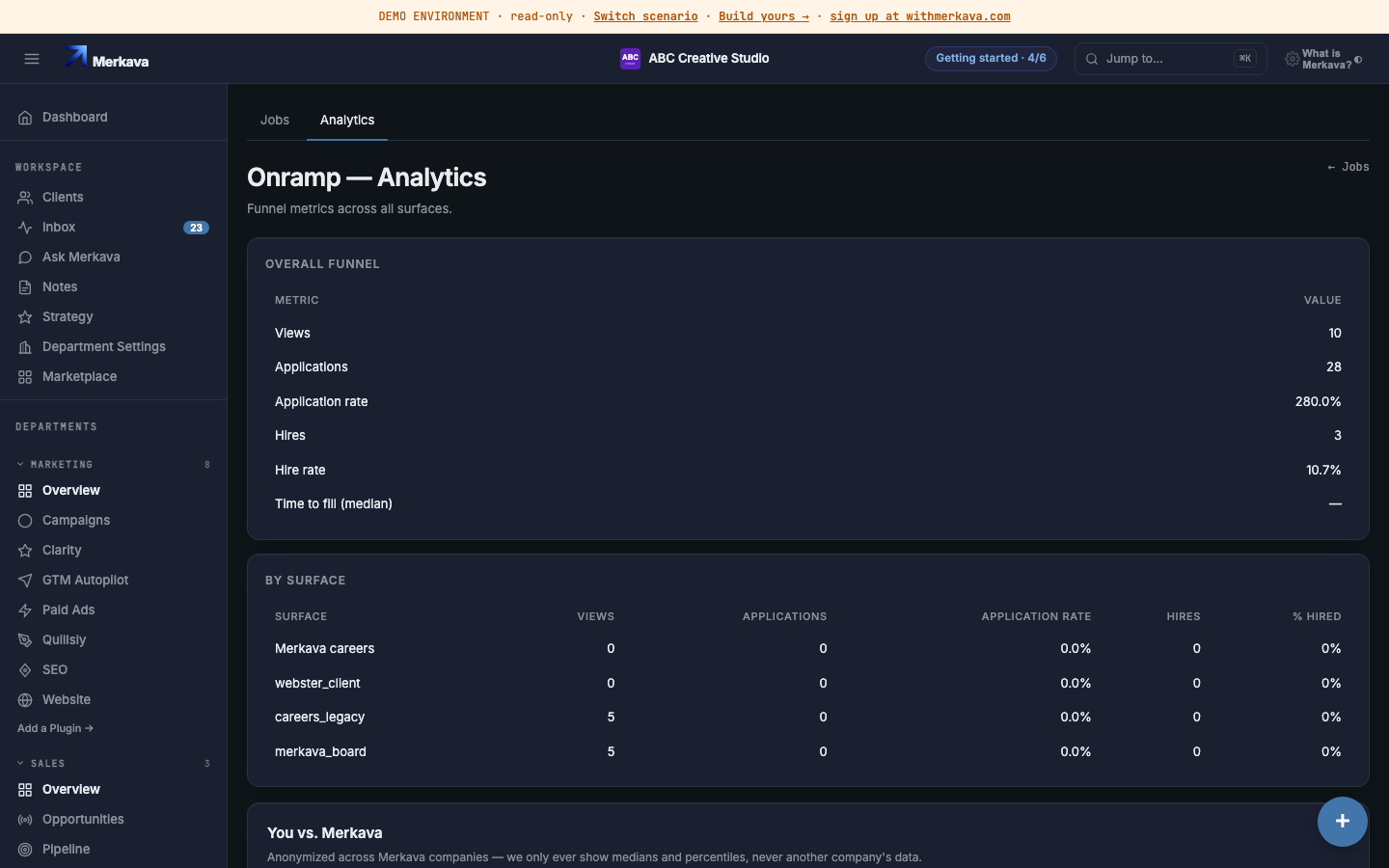Click the merkava_board surface row
This screenshot has height=868, width=1389.
click(x=808, y=752)
